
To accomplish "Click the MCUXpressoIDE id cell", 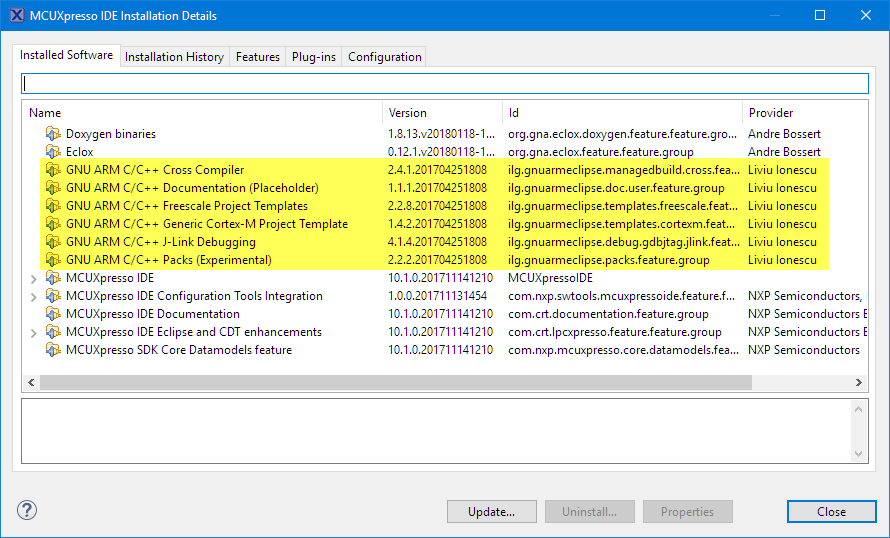I will (x=550, y=278).
